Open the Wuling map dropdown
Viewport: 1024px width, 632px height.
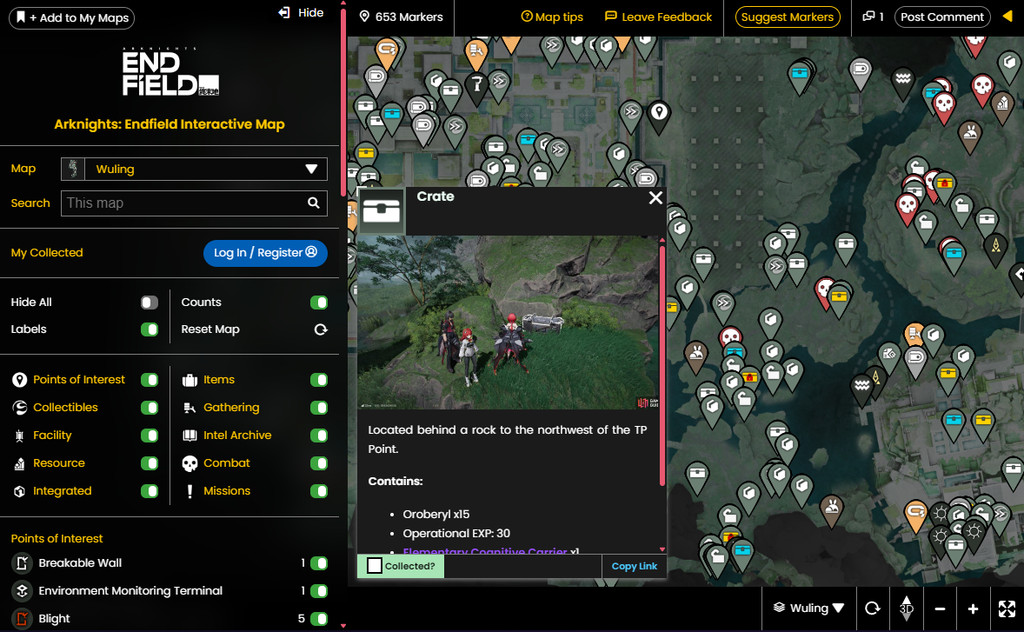(194, 169)
